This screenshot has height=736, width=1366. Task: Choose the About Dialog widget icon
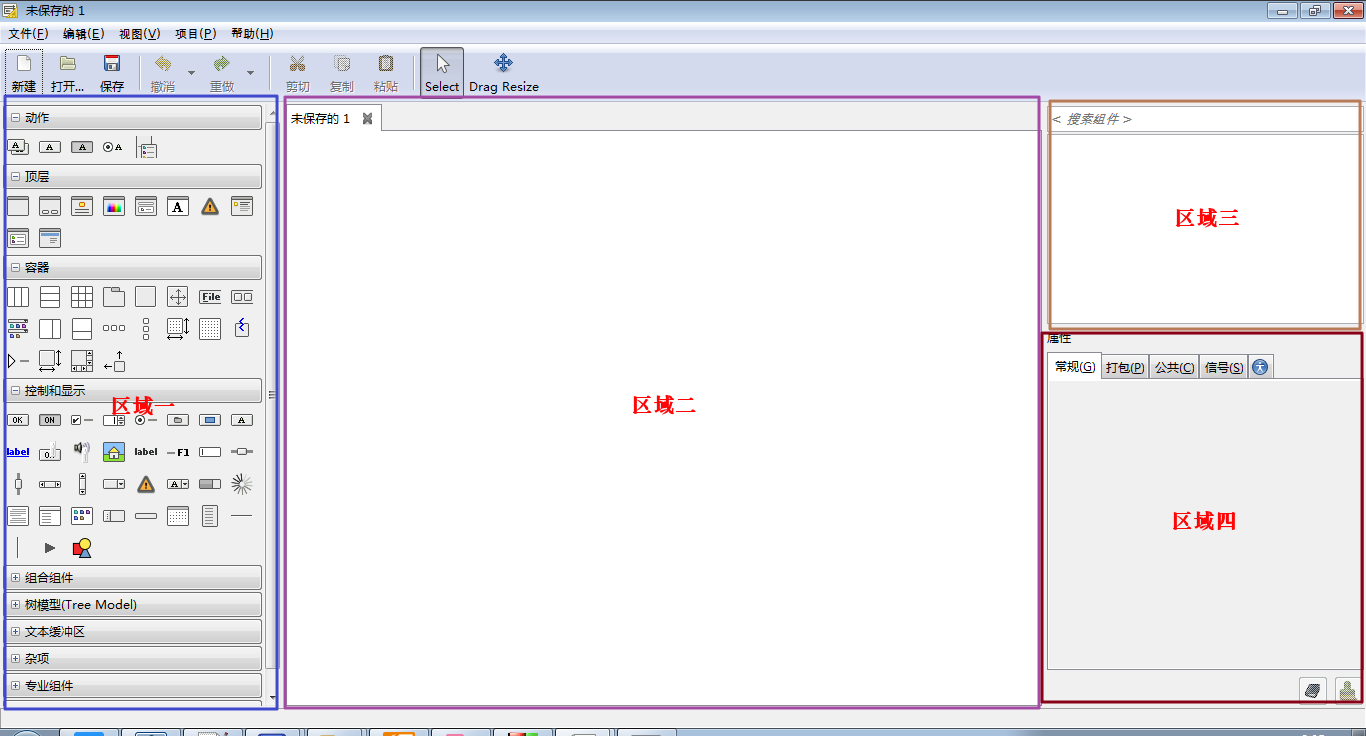click(x=82, y=206)
